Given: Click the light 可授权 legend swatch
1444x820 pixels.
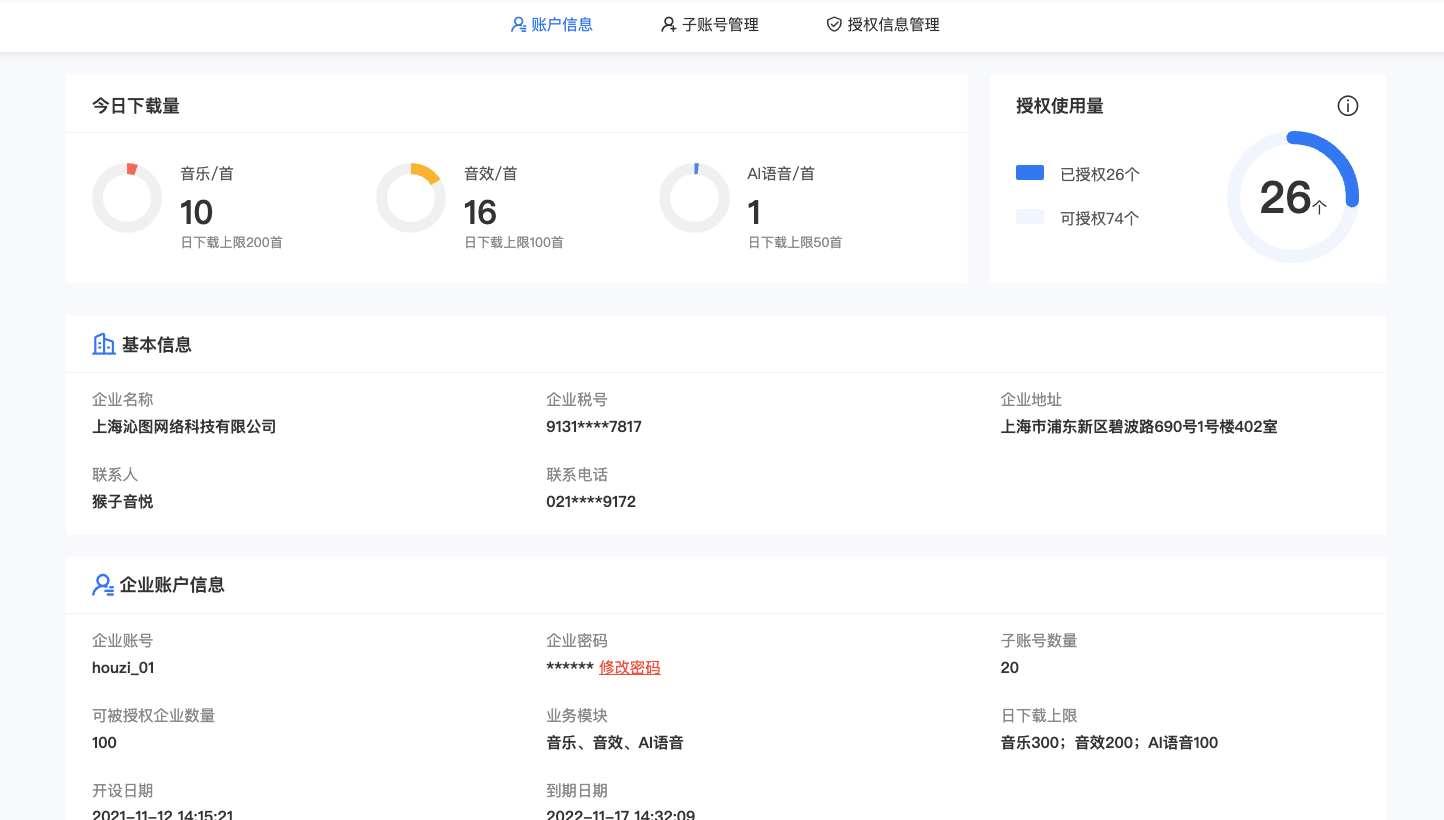Looking at the screenshot, I should tap(1030, 217).
